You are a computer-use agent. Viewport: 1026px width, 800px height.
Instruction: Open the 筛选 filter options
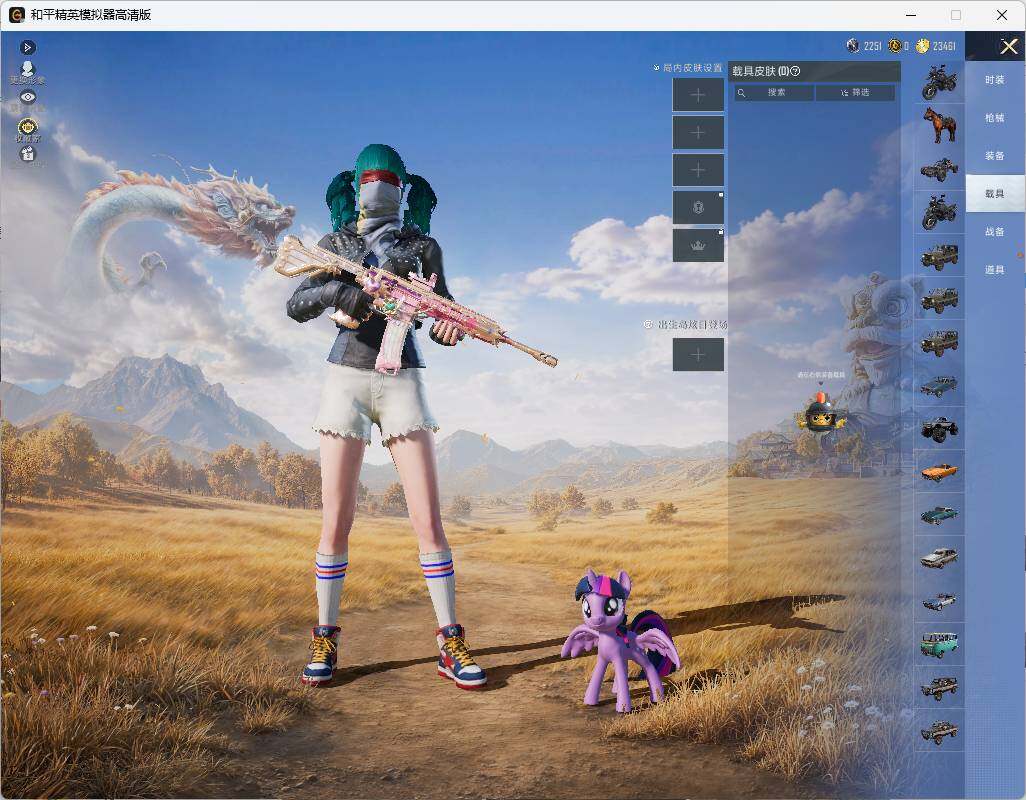click(855, 92)
